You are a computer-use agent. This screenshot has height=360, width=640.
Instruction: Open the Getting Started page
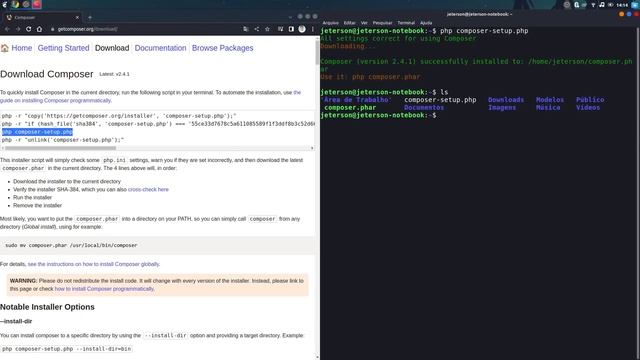point(63,48)
